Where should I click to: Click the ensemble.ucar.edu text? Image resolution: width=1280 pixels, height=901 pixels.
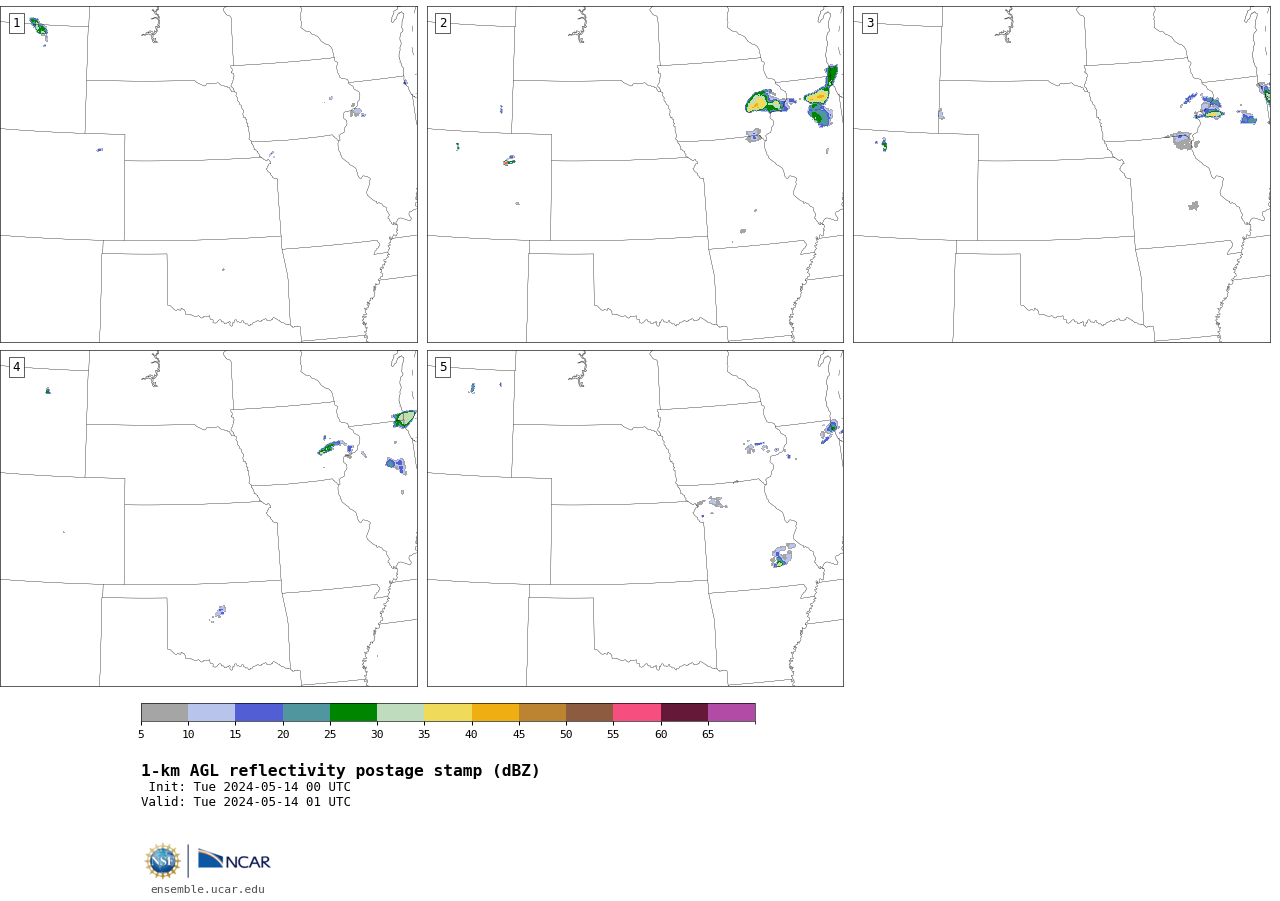[x=208, y=889]
